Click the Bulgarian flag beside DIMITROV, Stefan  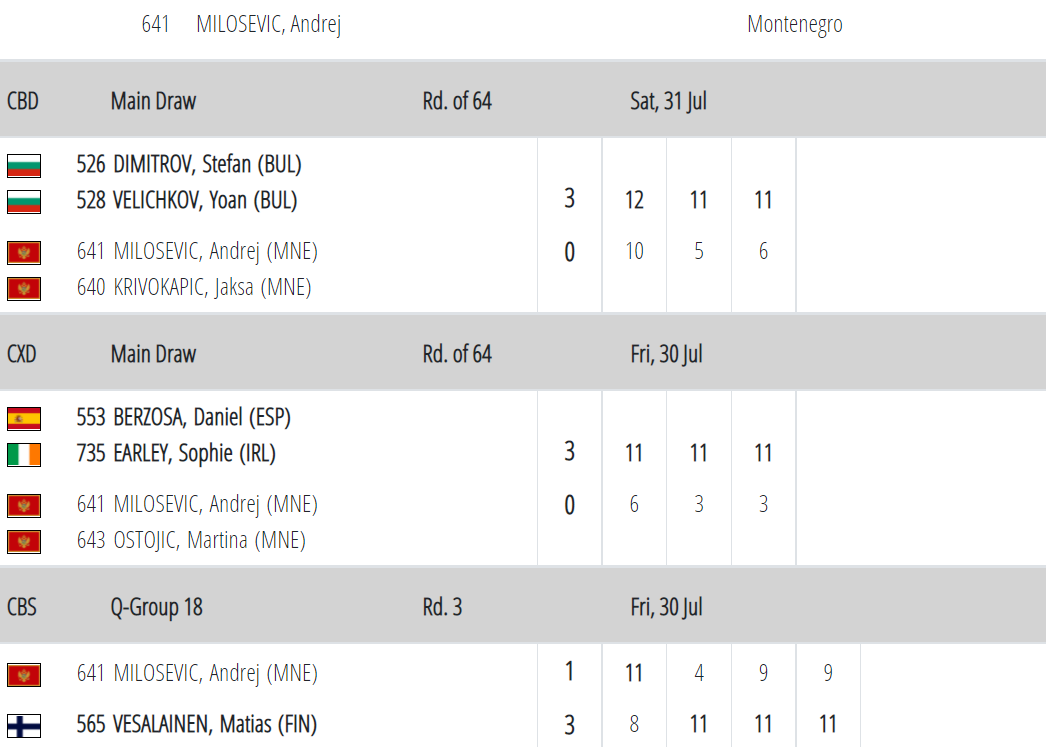(24, 165)
